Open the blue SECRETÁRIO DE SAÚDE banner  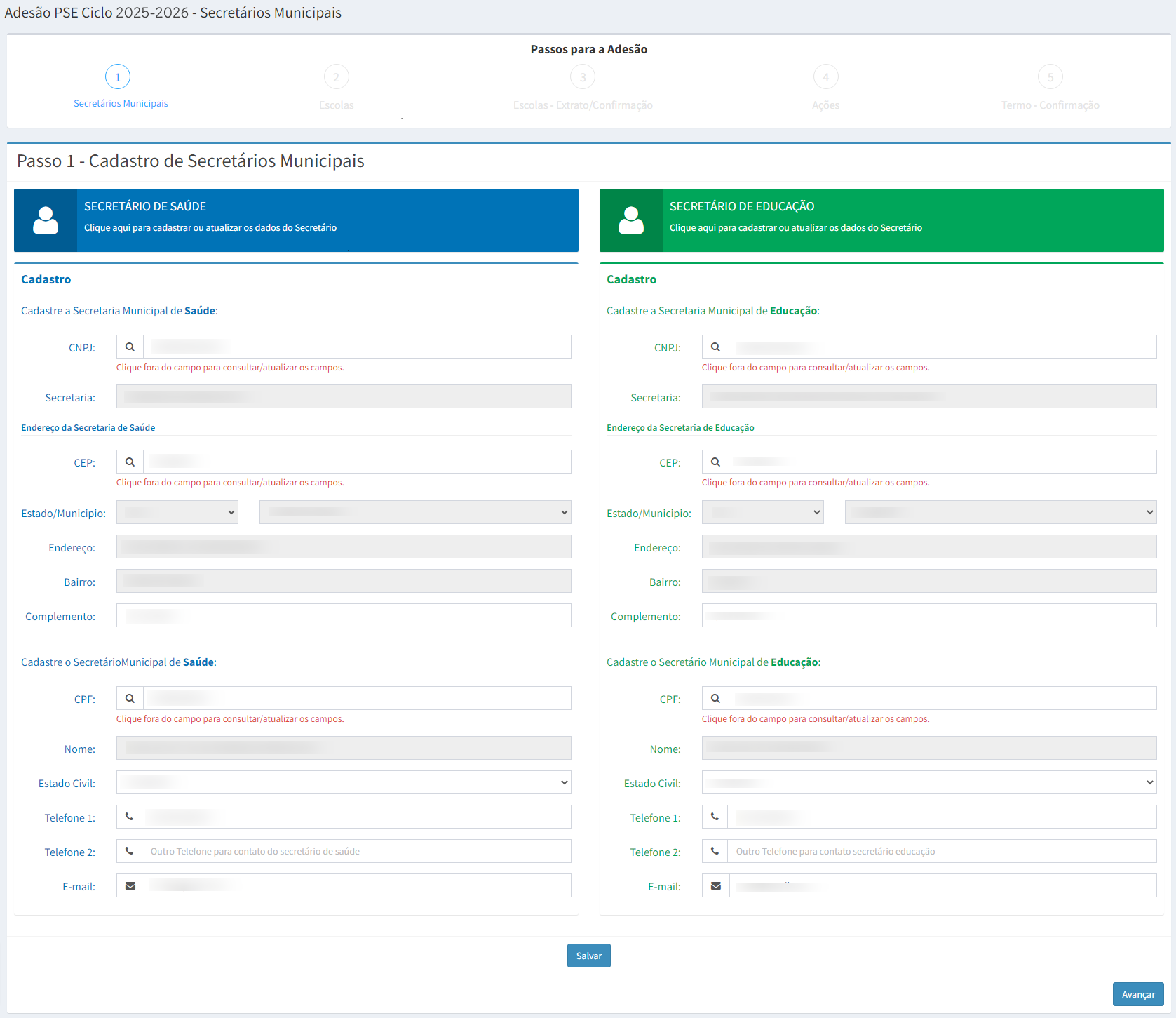click(x=296, y=220)
